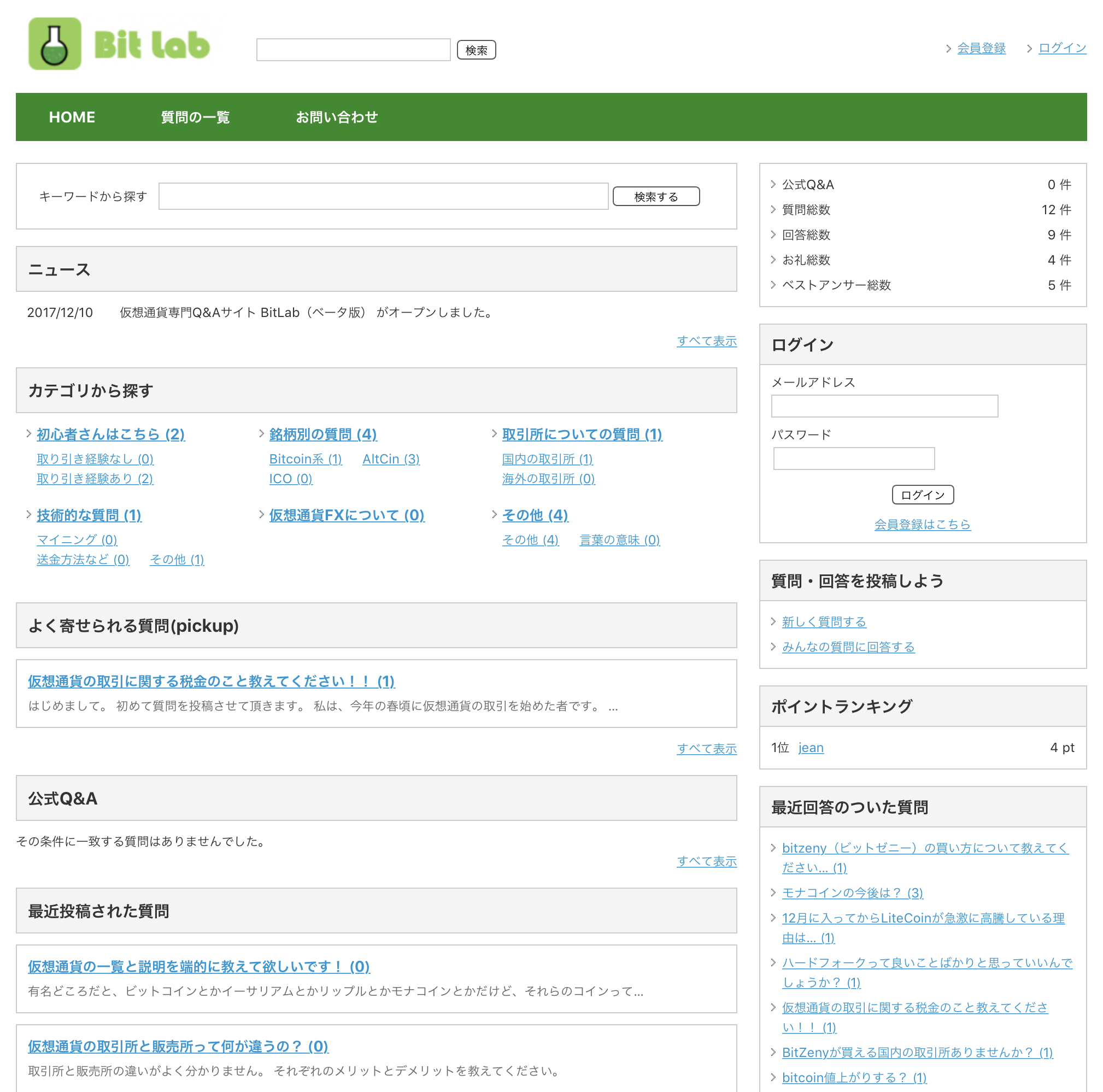Click すべて表示 under the news section

[x=706, y=341]
